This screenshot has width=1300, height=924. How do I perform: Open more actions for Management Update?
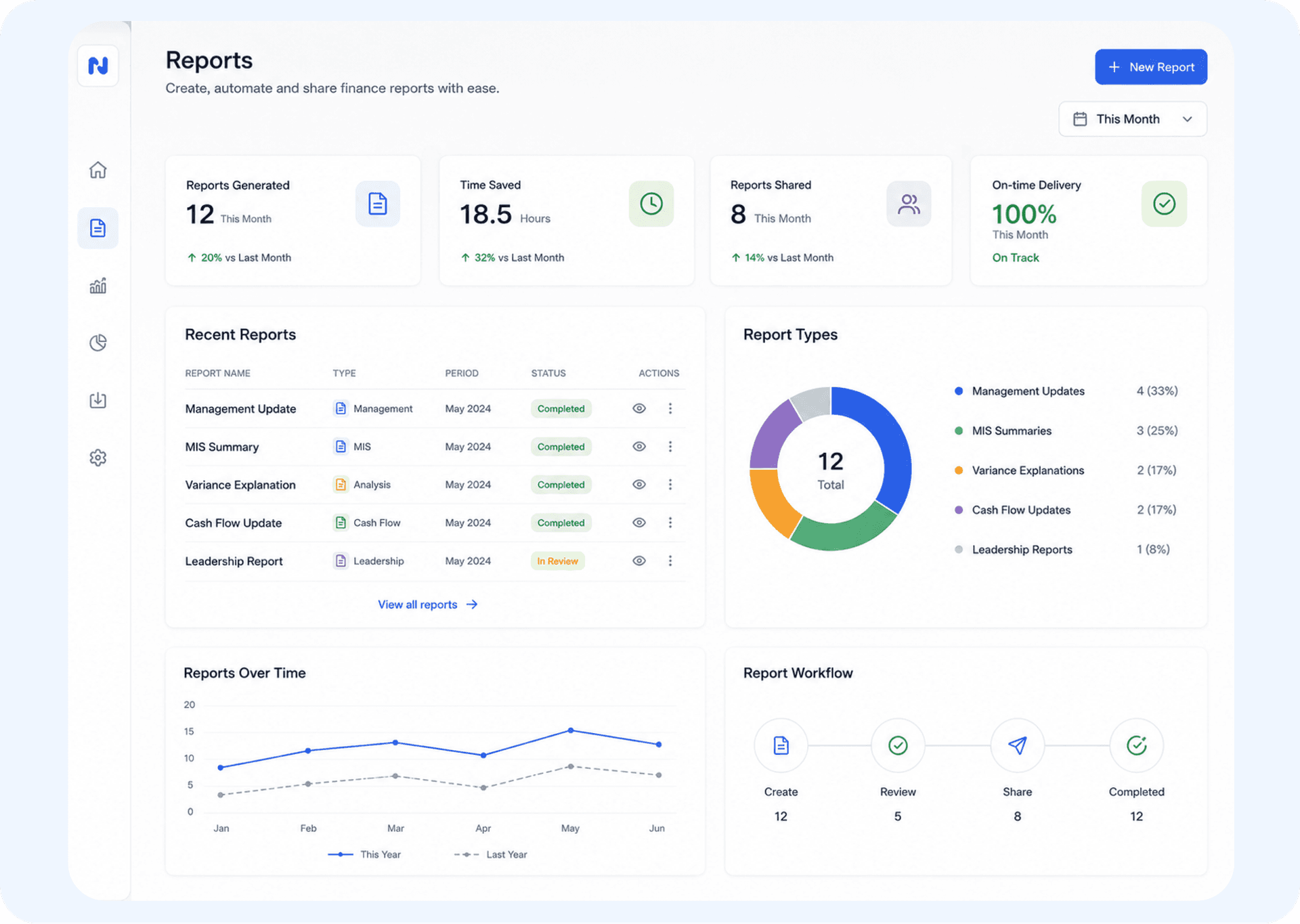670,409
